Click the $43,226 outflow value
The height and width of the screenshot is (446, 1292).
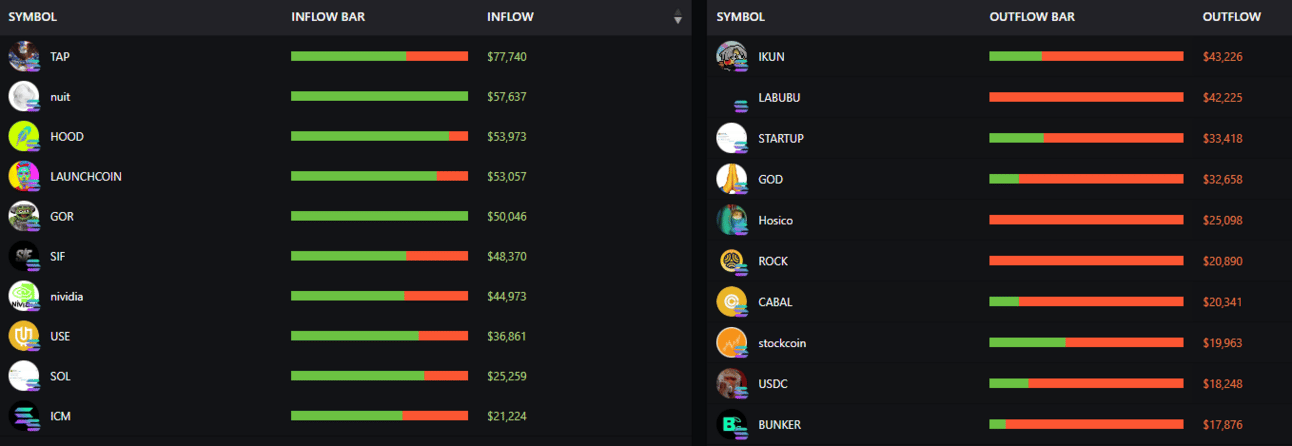[1223, 57]
